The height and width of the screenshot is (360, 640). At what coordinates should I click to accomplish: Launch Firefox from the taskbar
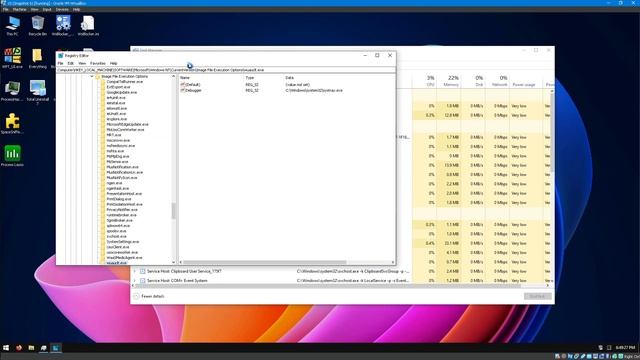click(19, 348)
